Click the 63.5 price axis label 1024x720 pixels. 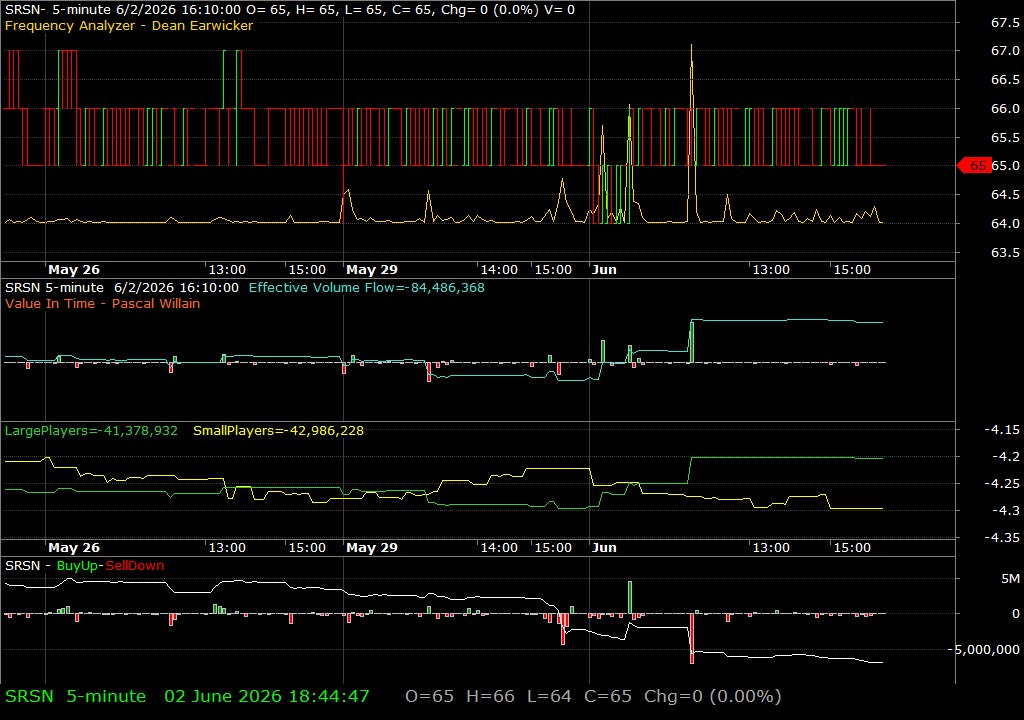(1005, 253)
